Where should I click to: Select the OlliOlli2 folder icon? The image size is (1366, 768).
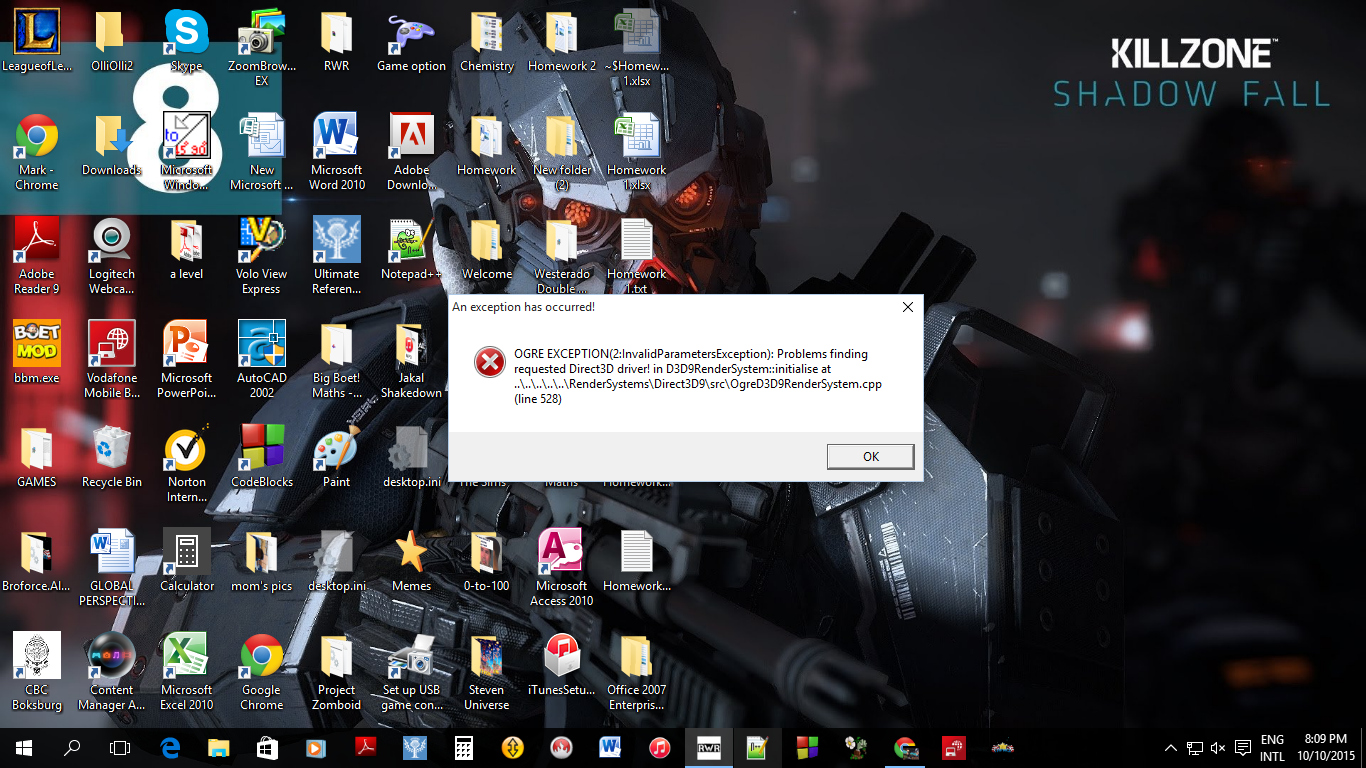[x=112, y=42]
